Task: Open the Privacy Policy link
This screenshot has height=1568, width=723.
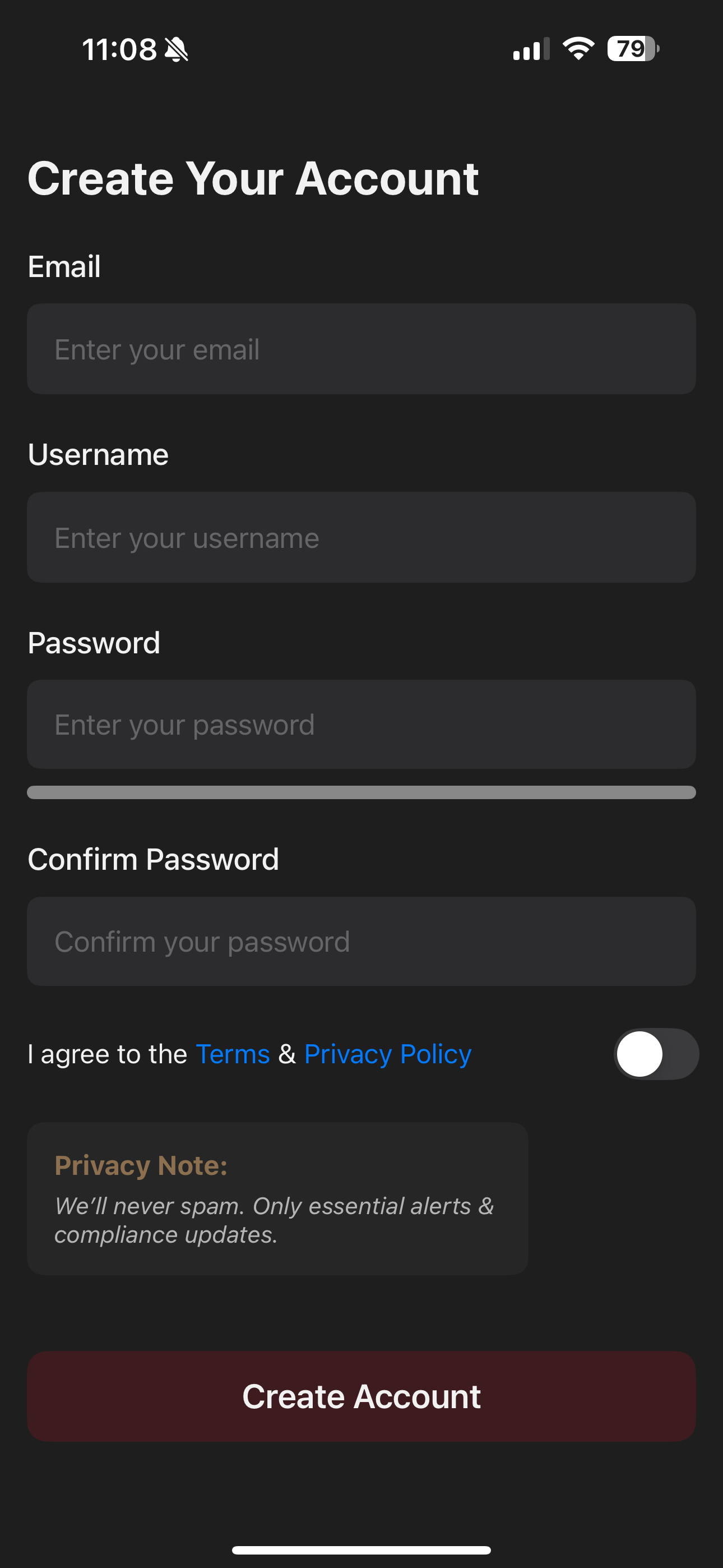Action: (x=388, y=1054)
